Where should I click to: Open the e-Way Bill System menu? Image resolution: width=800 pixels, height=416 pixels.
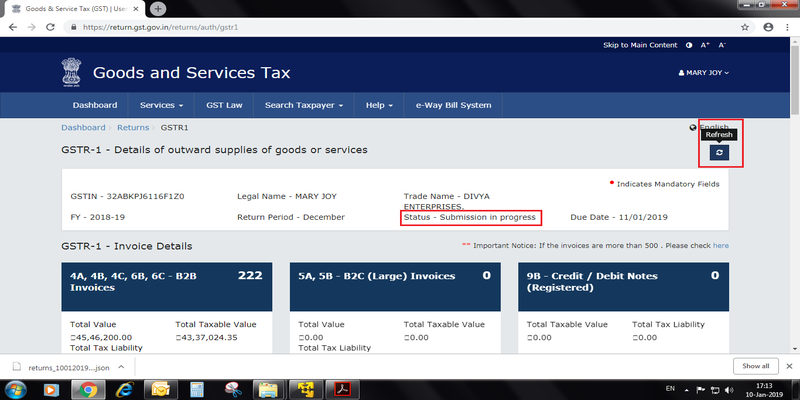[452, 105]
